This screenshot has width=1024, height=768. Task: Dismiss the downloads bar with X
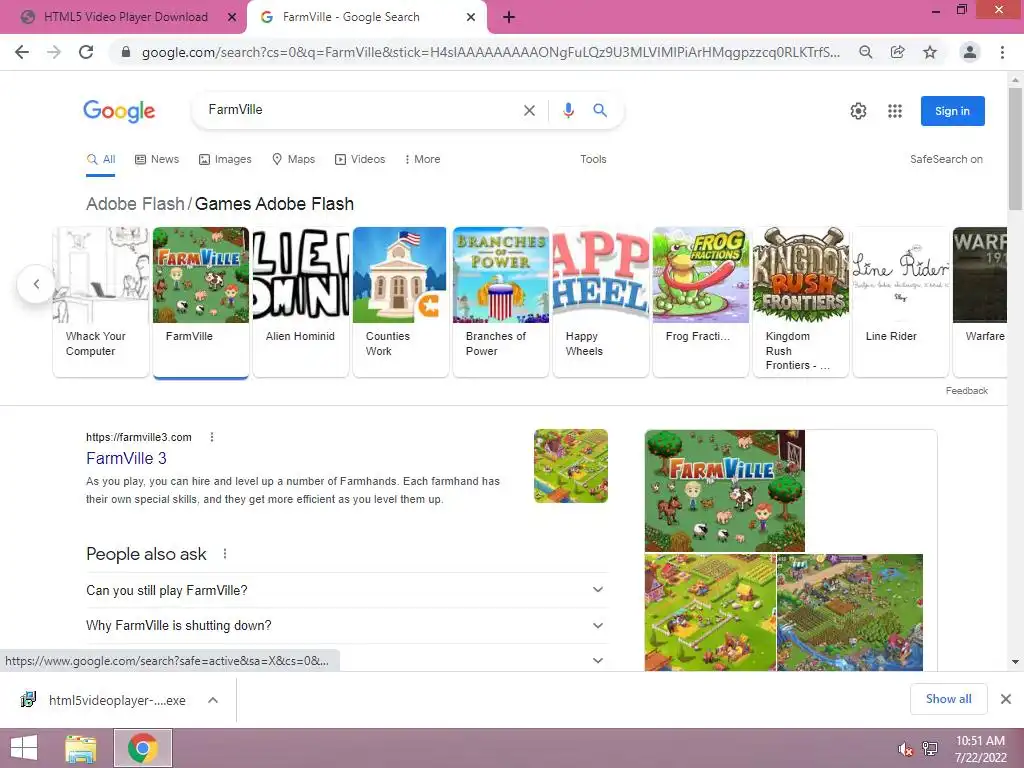pos(1006,699)
